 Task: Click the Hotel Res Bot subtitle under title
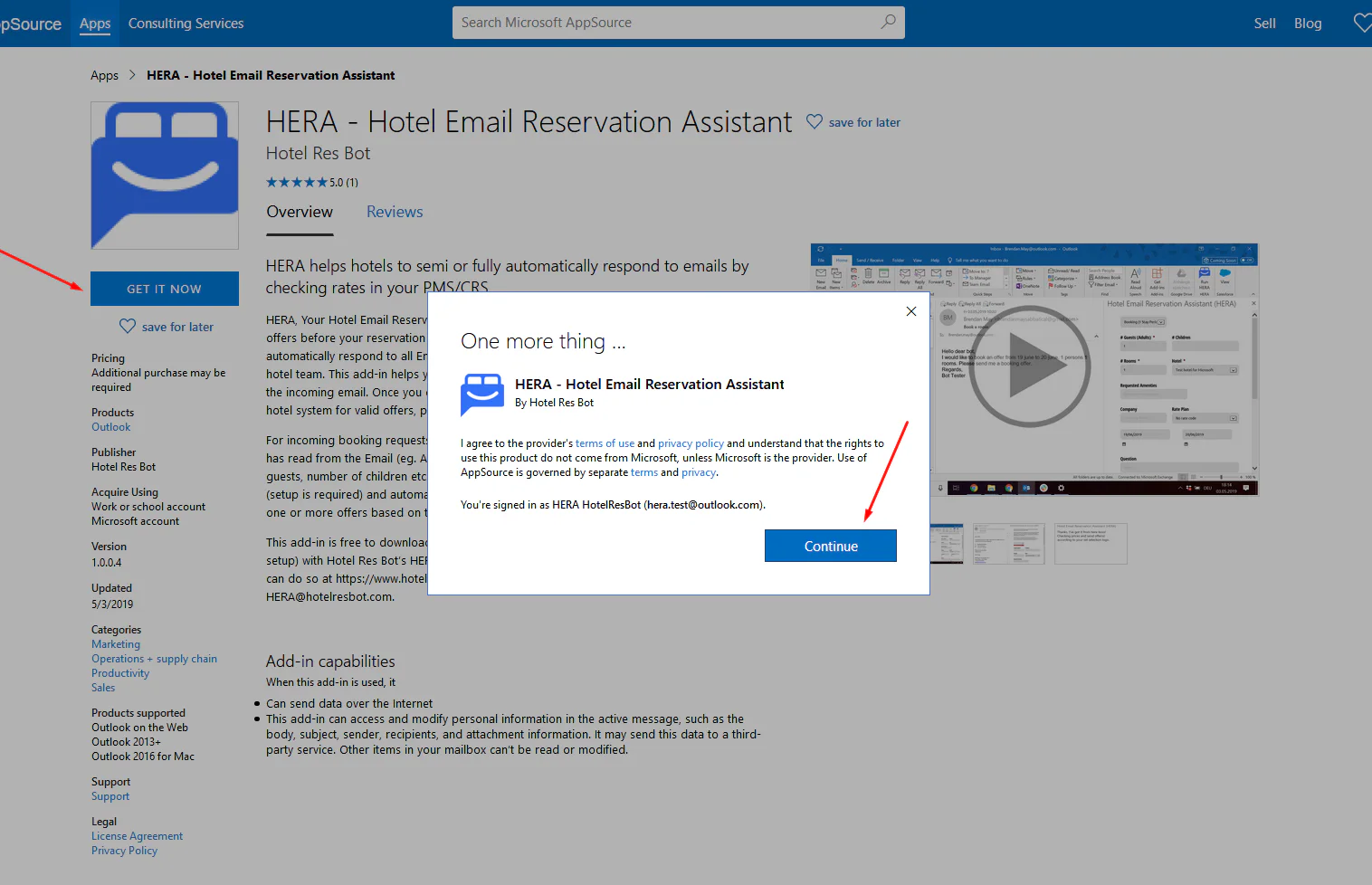318,153
